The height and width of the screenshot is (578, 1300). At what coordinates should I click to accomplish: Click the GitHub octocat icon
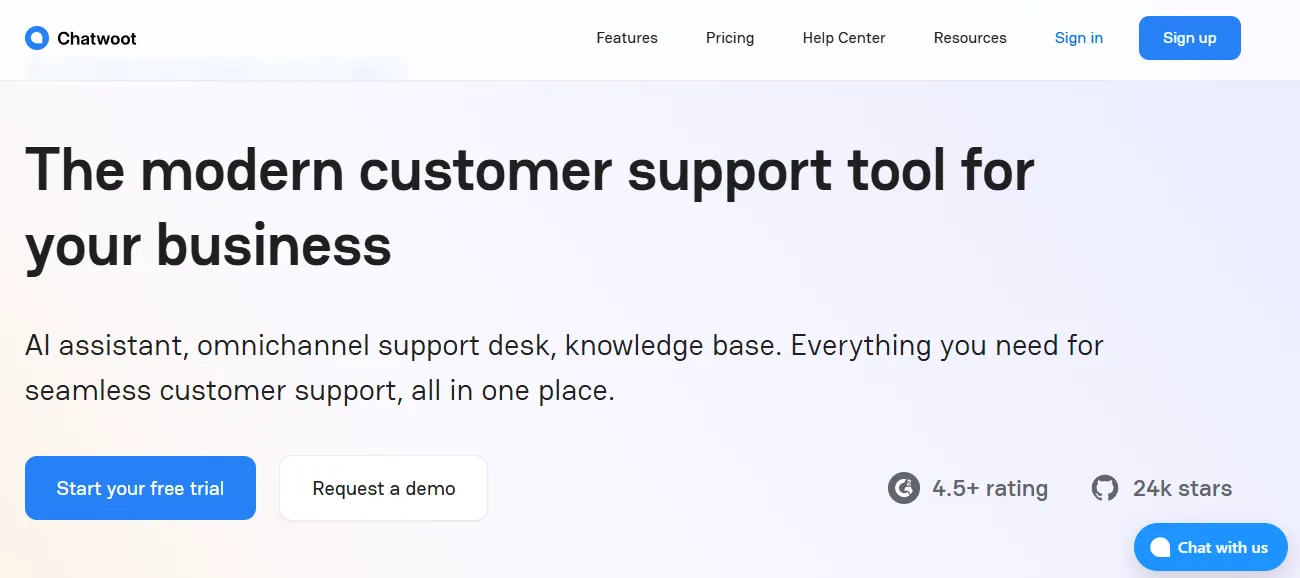click(x=1105, y=488)
